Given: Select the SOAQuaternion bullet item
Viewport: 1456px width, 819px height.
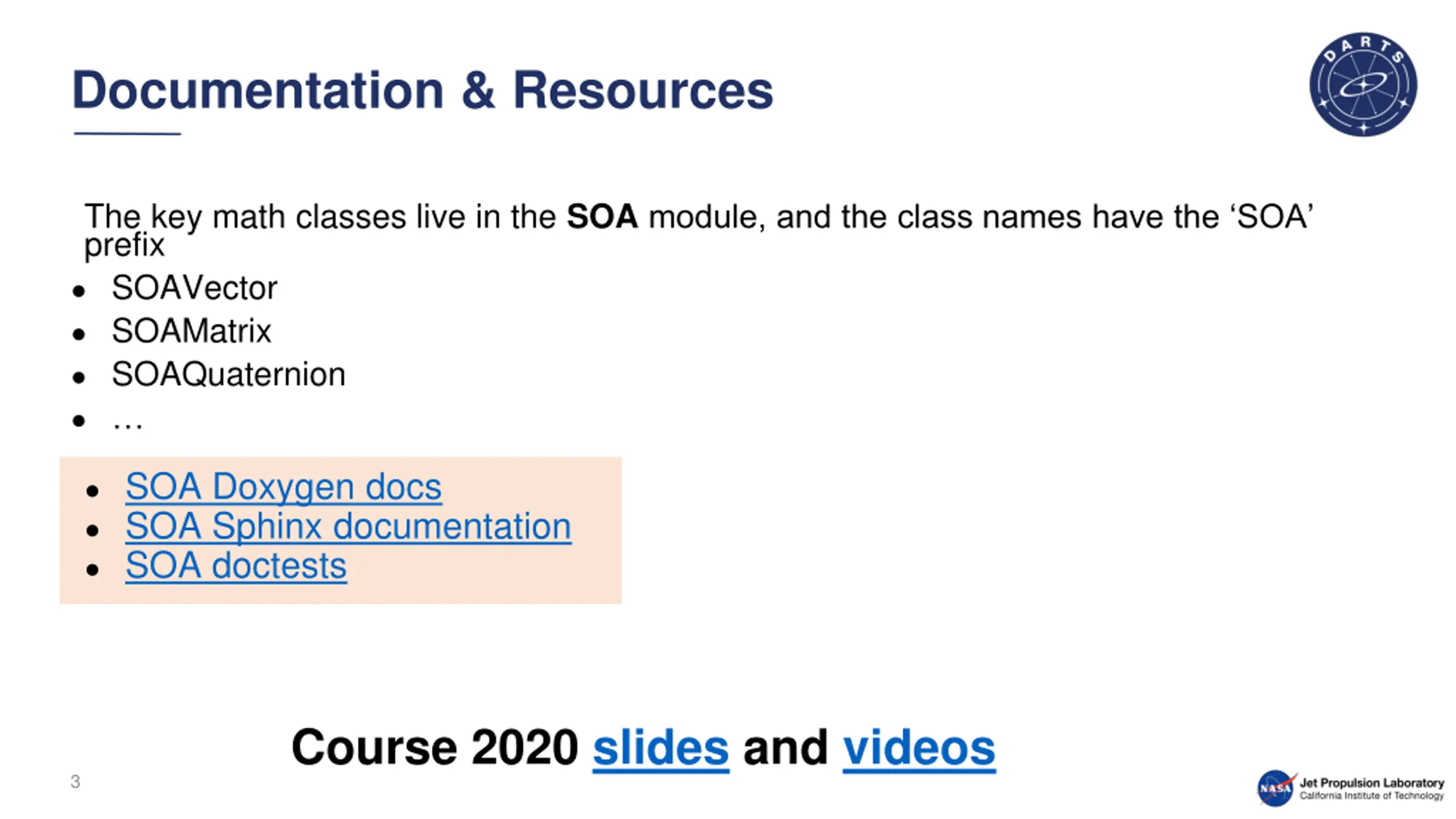Looking at the screenshot, I should tap(228, 374).
